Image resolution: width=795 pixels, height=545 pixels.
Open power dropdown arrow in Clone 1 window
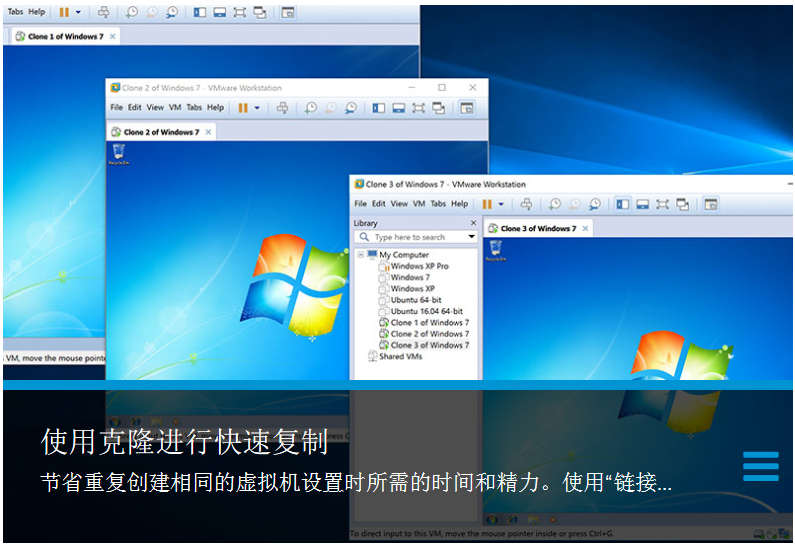tap(78, 12)
